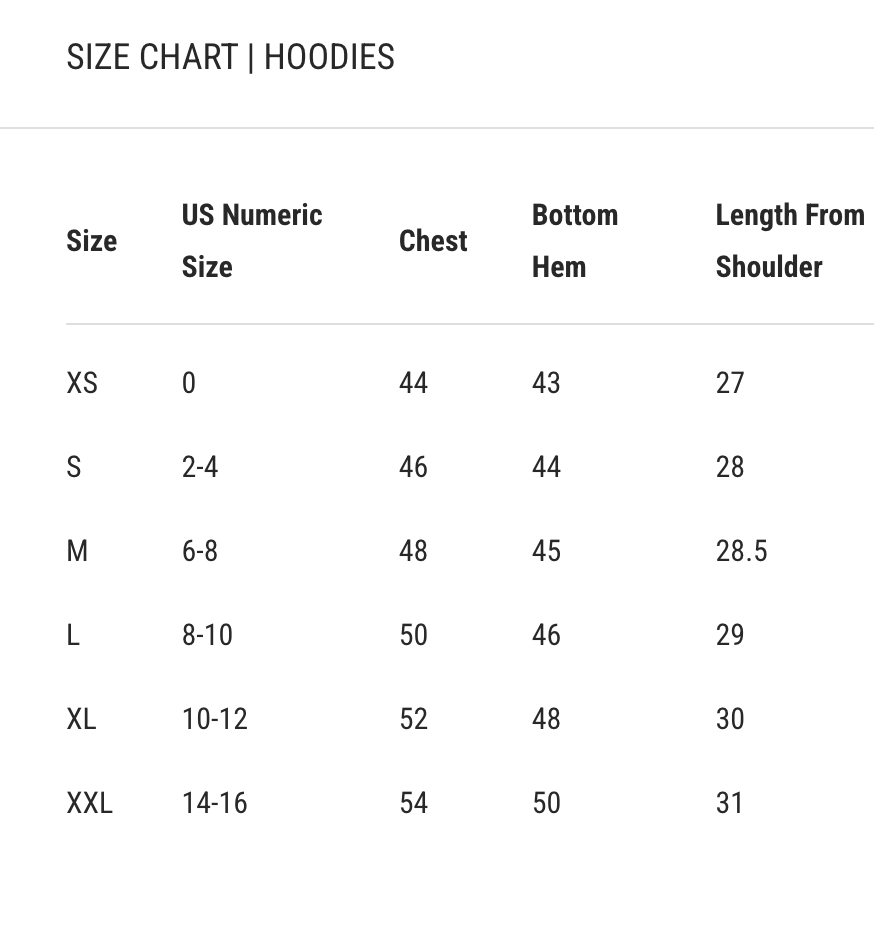Click the 'Size' column header

92,241
